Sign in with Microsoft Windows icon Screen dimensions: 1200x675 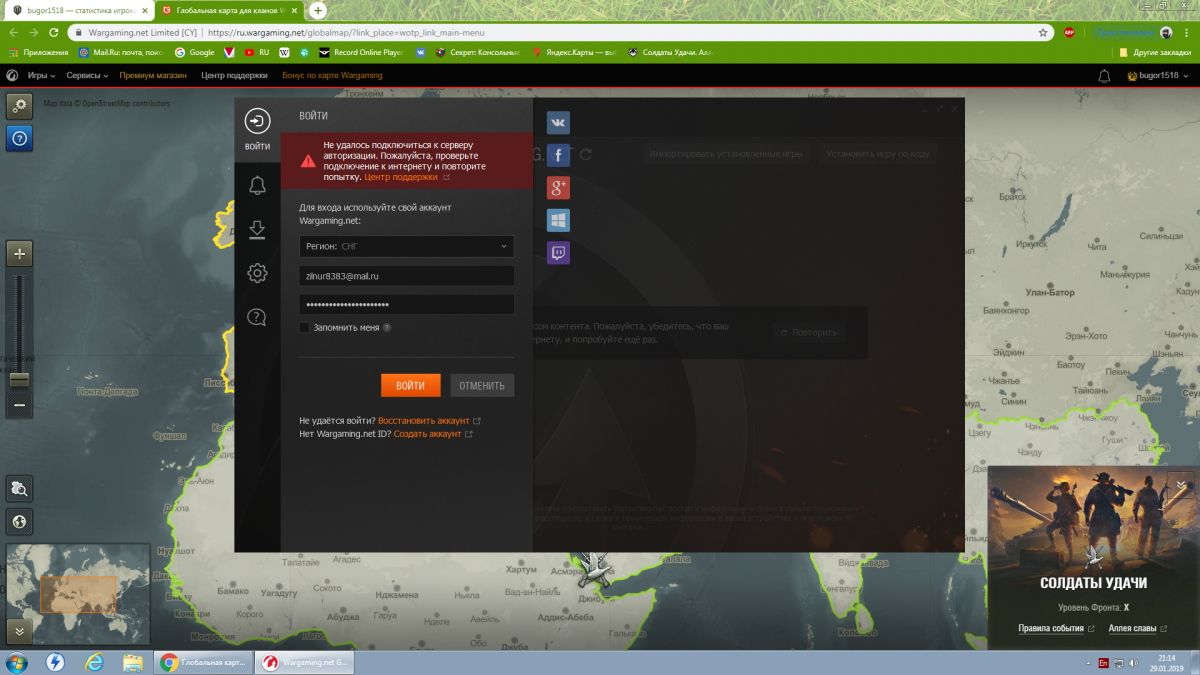pos(558,220)
